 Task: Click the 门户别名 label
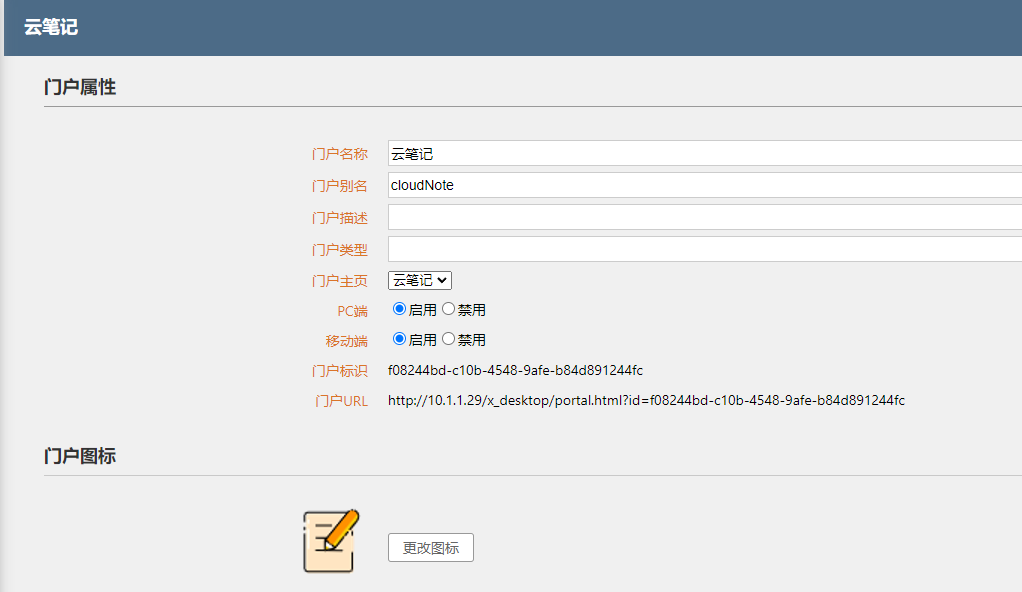tap(340, 186)
